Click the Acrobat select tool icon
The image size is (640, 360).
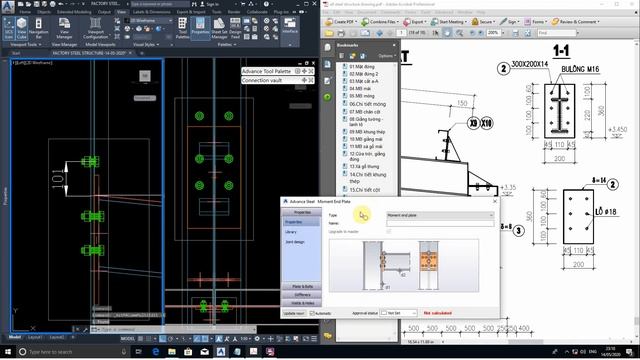436,33
